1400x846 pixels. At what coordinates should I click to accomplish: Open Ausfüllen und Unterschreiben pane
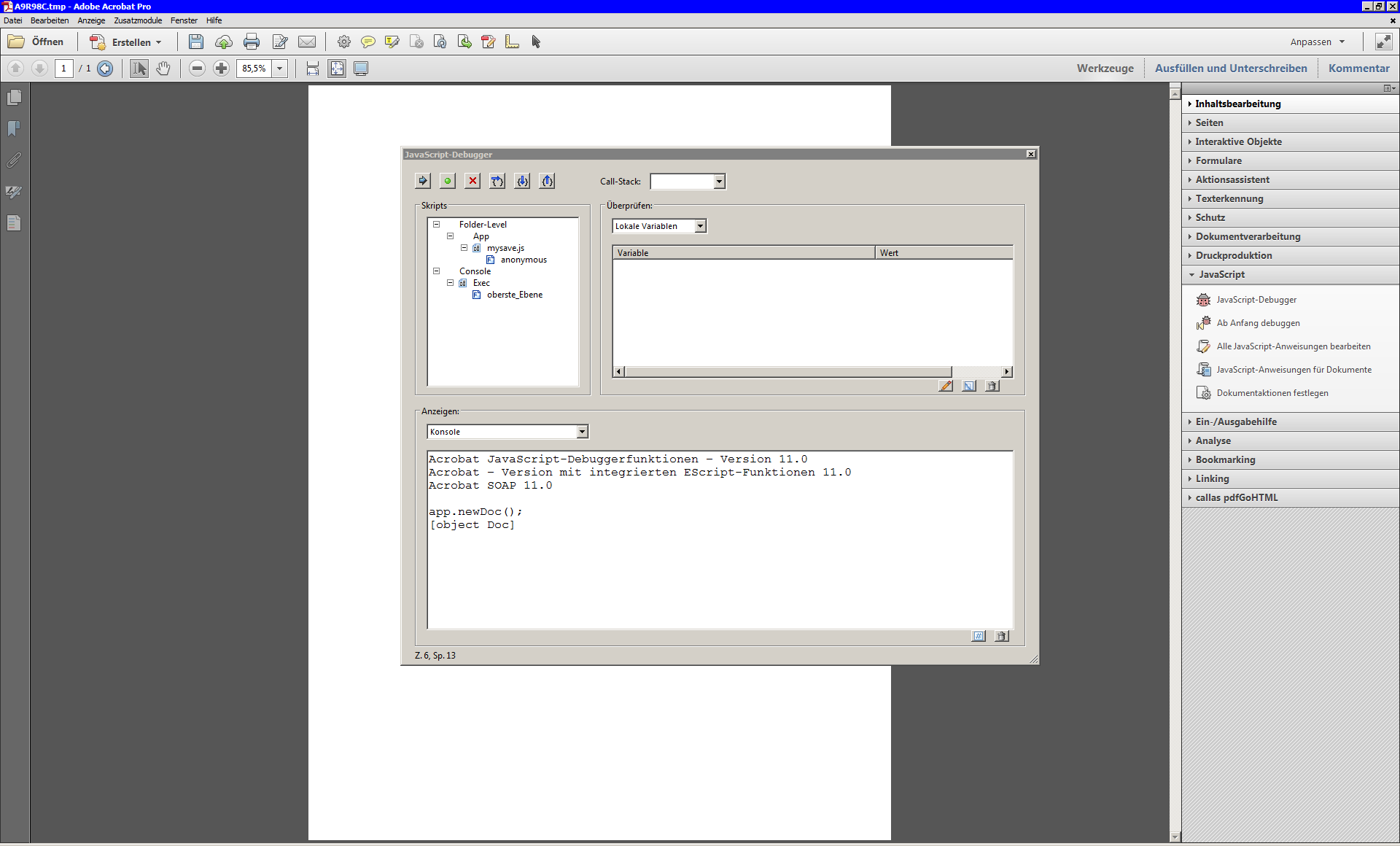click(x=1231, y=69)
